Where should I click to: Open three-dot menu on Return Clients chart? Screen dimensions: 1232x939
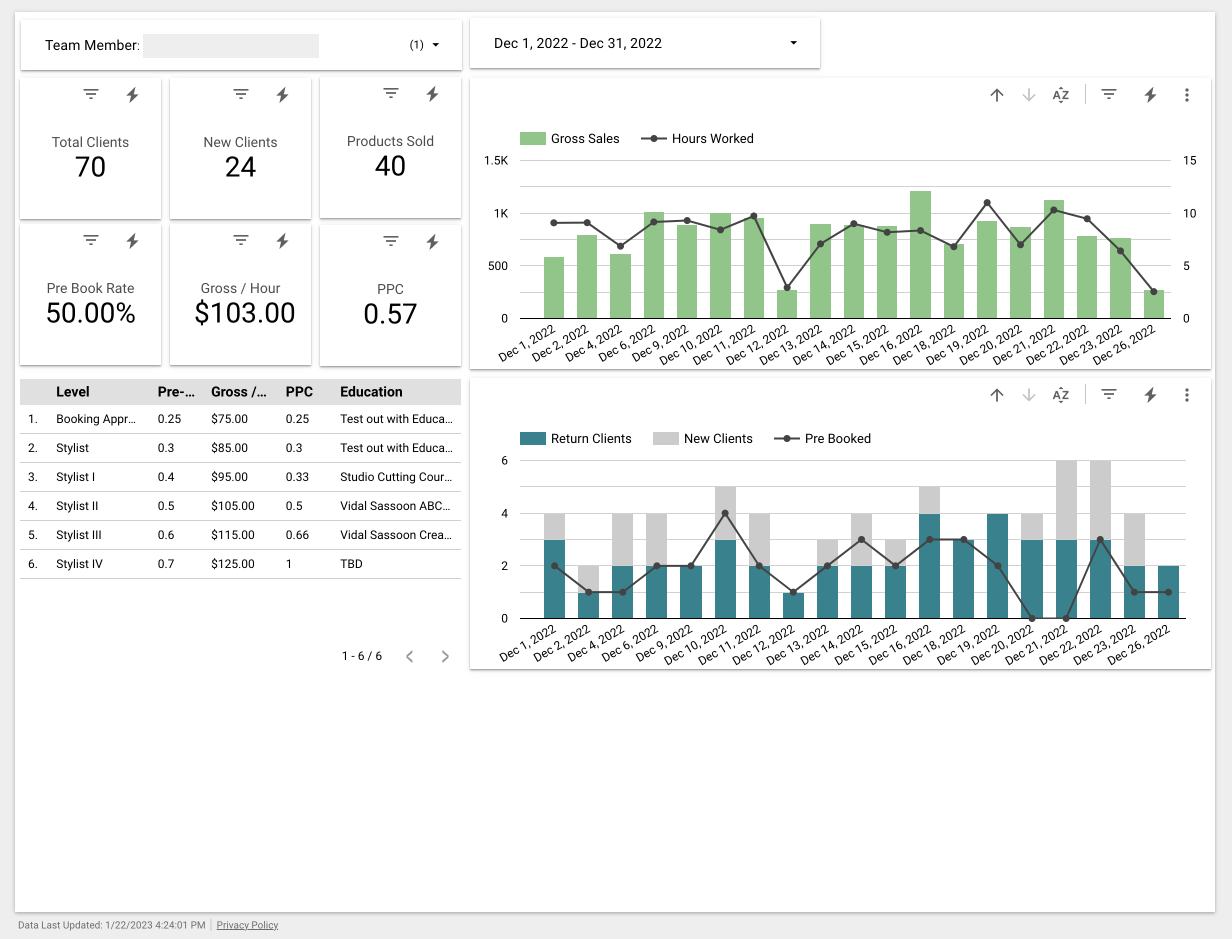click(1187, 395)
